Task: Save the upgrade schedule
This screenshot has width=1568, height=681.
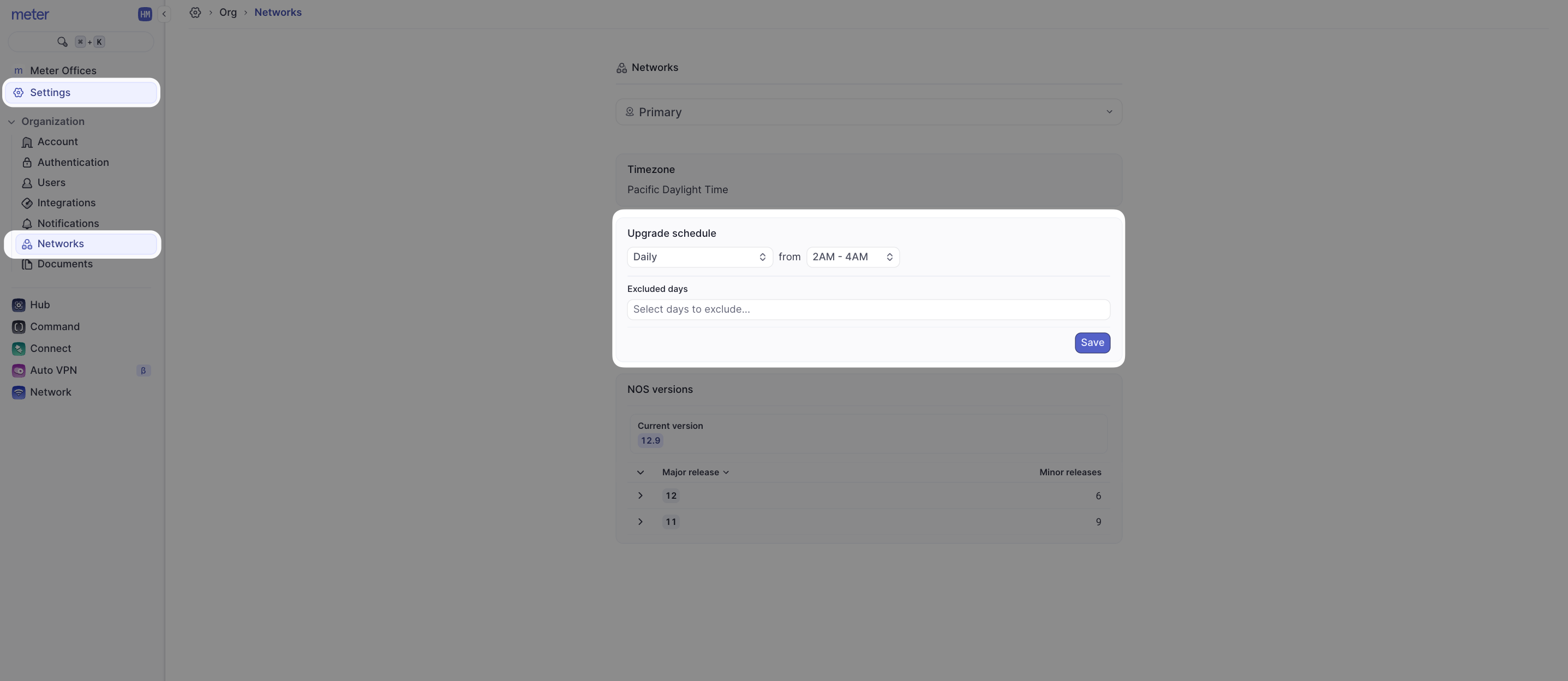Action: coord(1092,343)
